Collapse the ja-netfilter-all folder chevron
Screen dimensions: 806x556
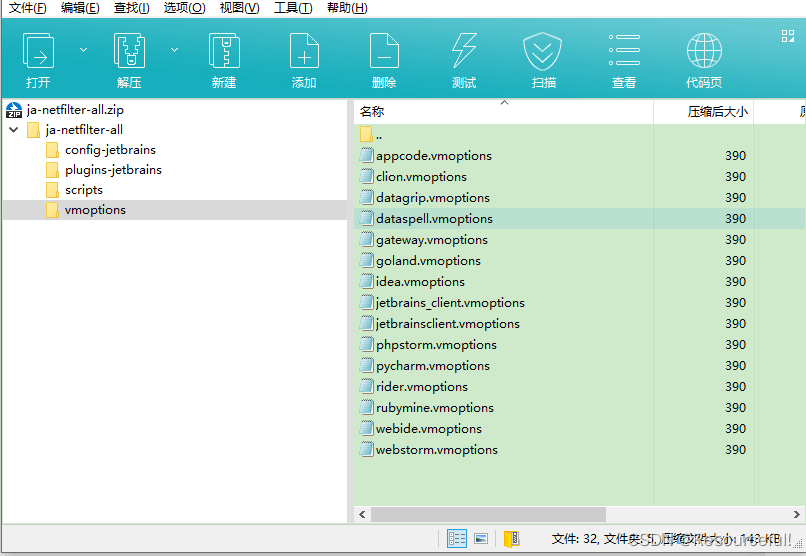[14, 129]
